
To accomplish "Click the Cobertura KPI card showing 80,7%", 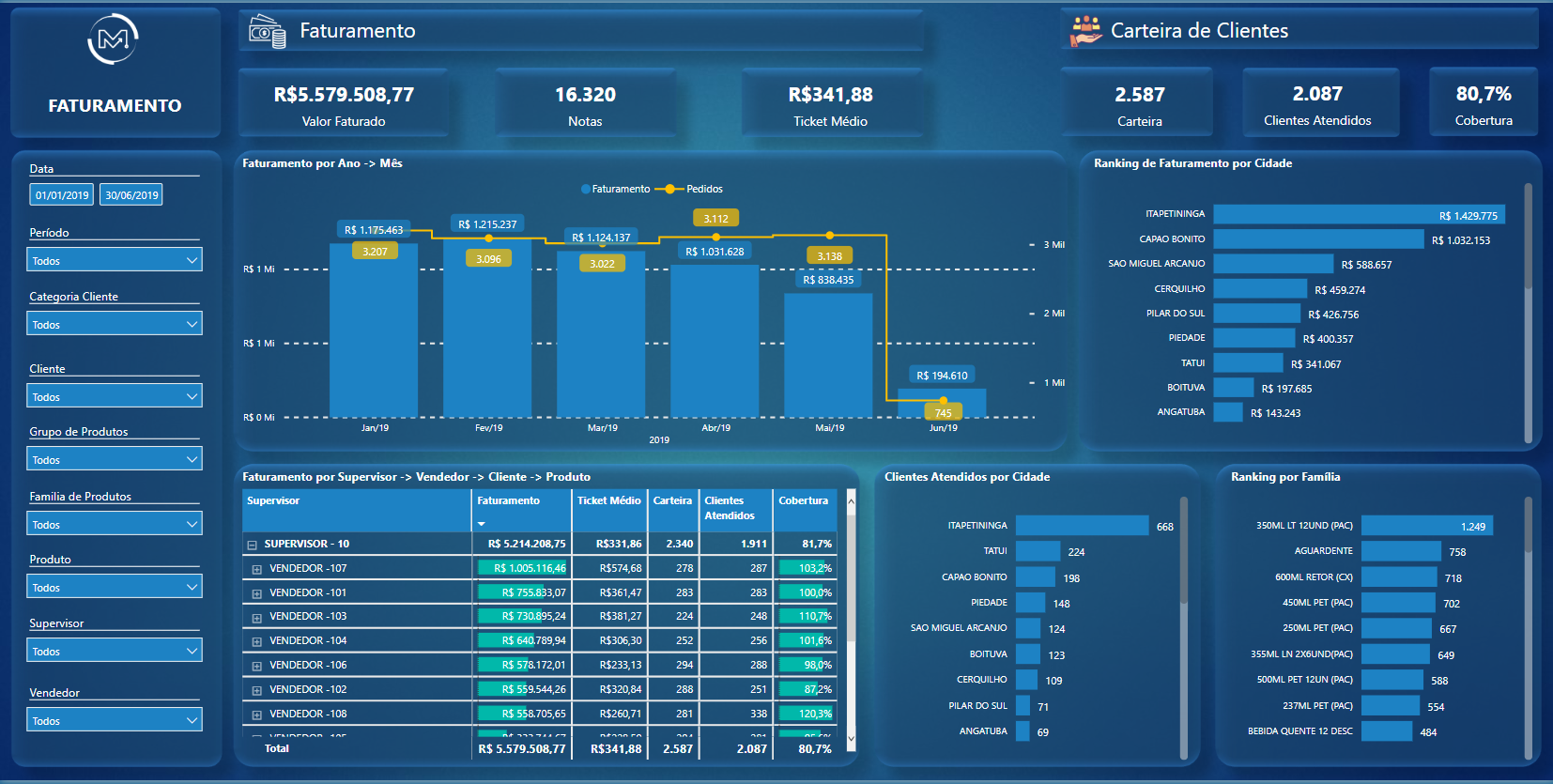I will pyautogui.click(x=1484, y=102).
